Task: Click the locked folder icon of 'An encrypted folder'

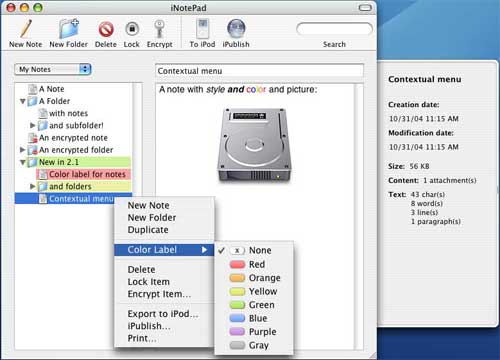Action: (32, 150)
